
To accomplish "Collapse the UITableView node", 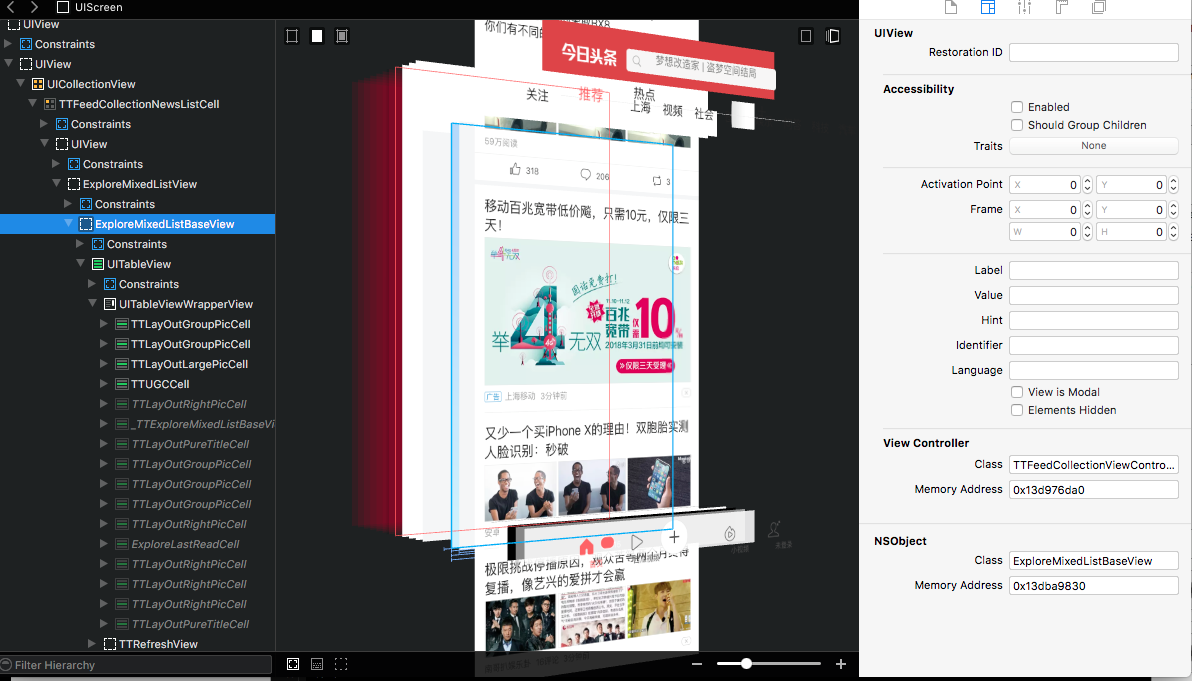I will point(81,264).
